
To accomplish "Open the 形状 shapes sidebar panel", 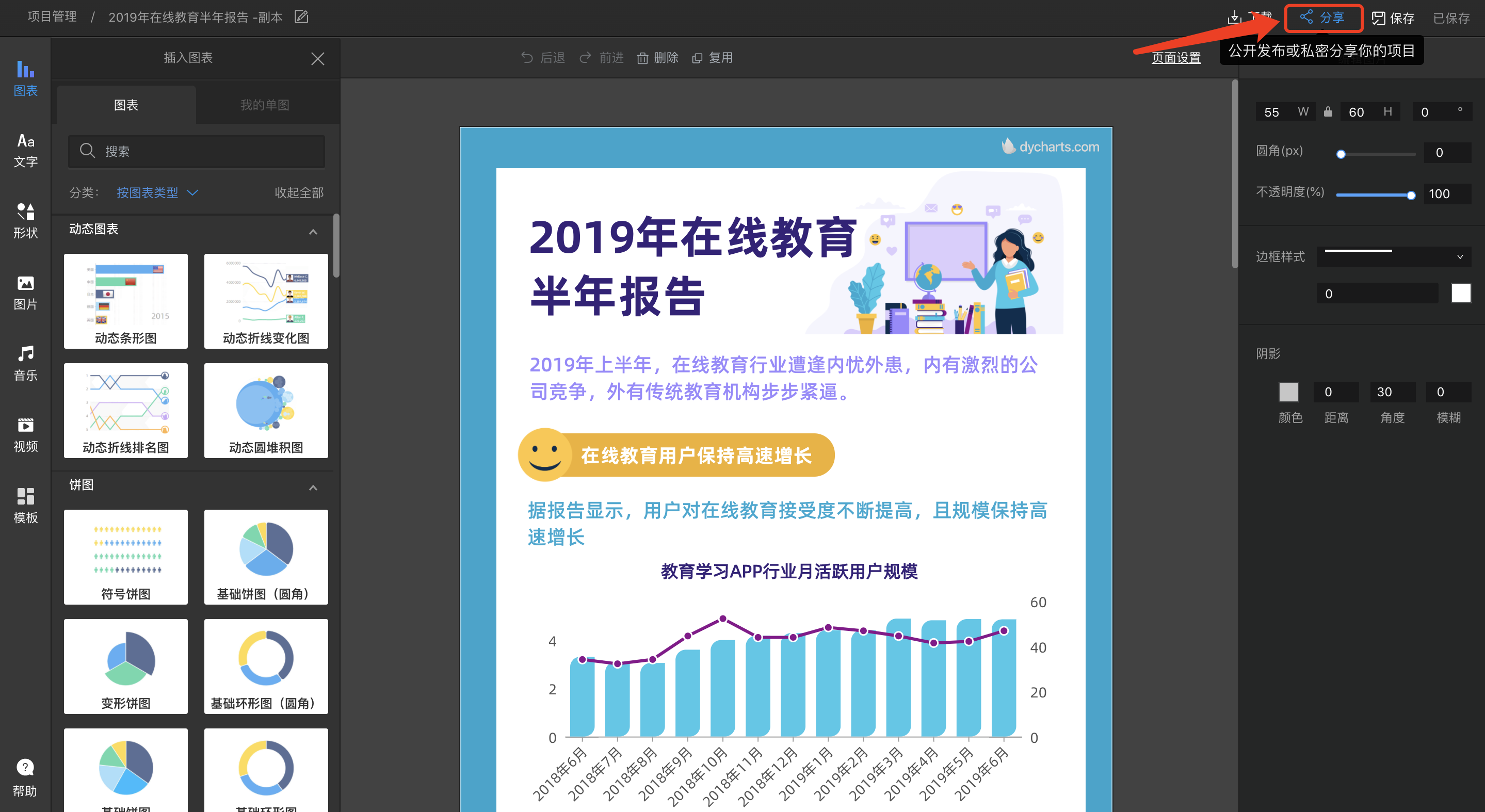I will click(x=25, y=221).
